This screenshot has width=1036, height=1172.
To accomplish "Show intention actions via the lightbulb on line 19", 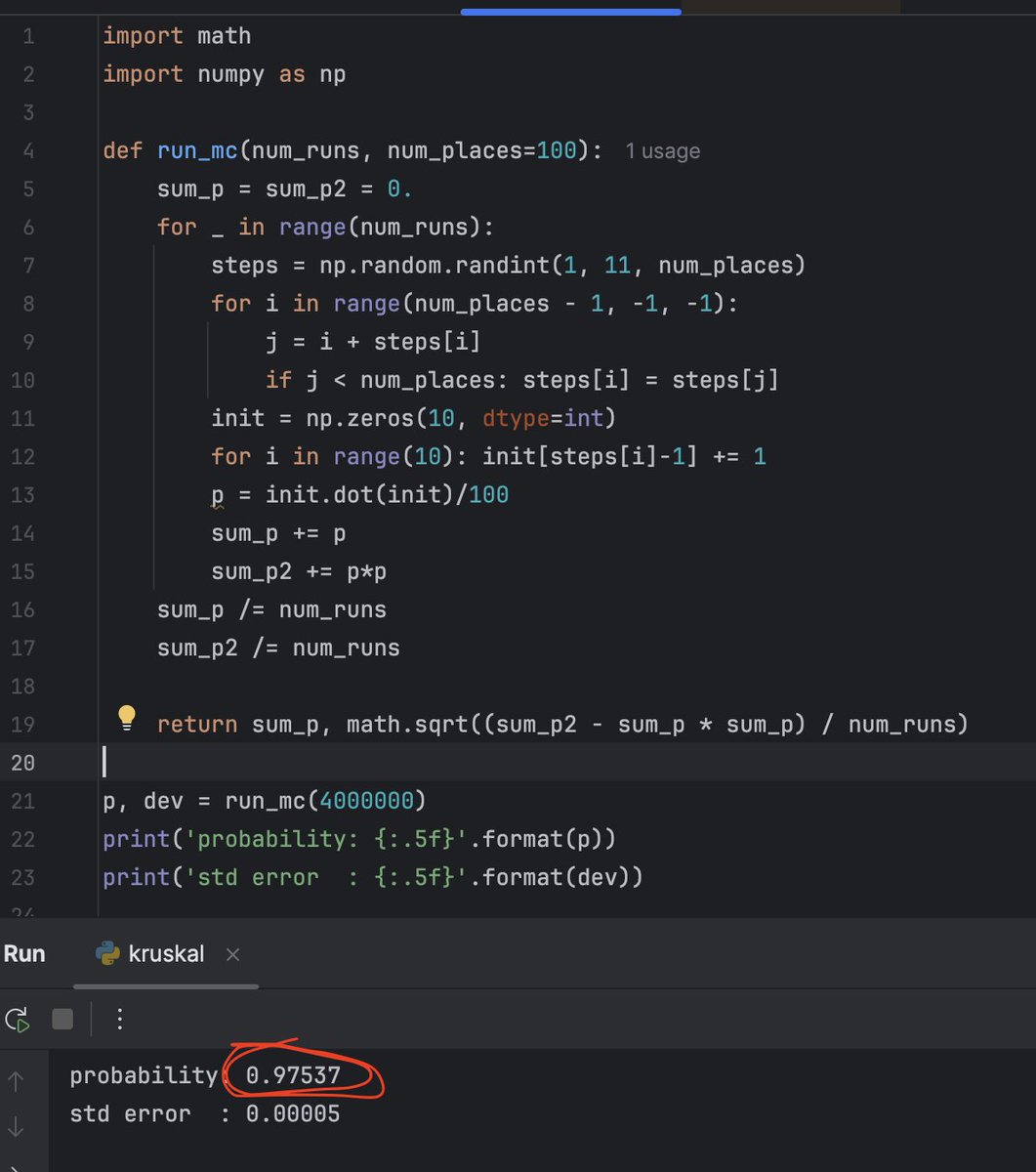I will [126, 716].
